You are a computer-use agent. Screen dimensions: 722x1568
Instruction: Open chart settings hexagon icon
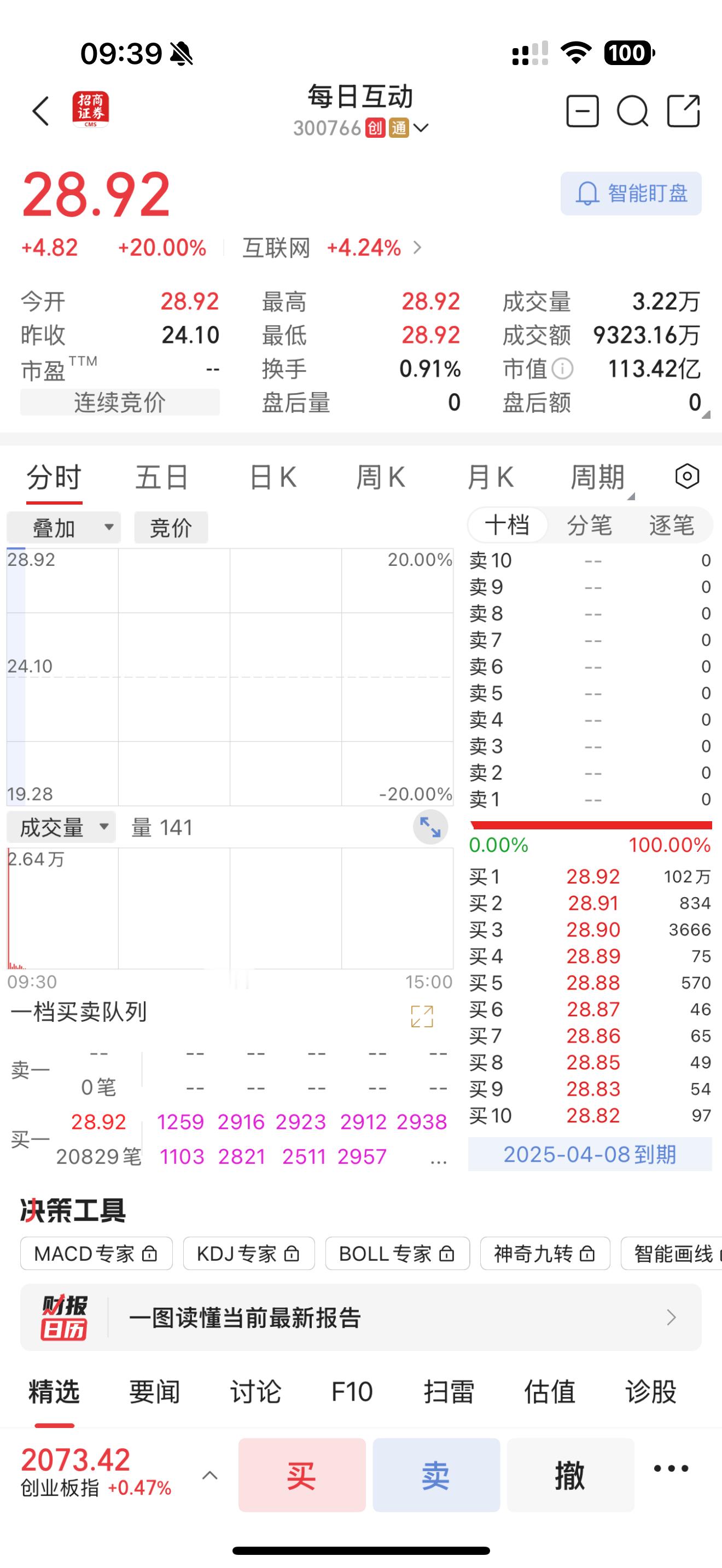[x=688, y=477]
